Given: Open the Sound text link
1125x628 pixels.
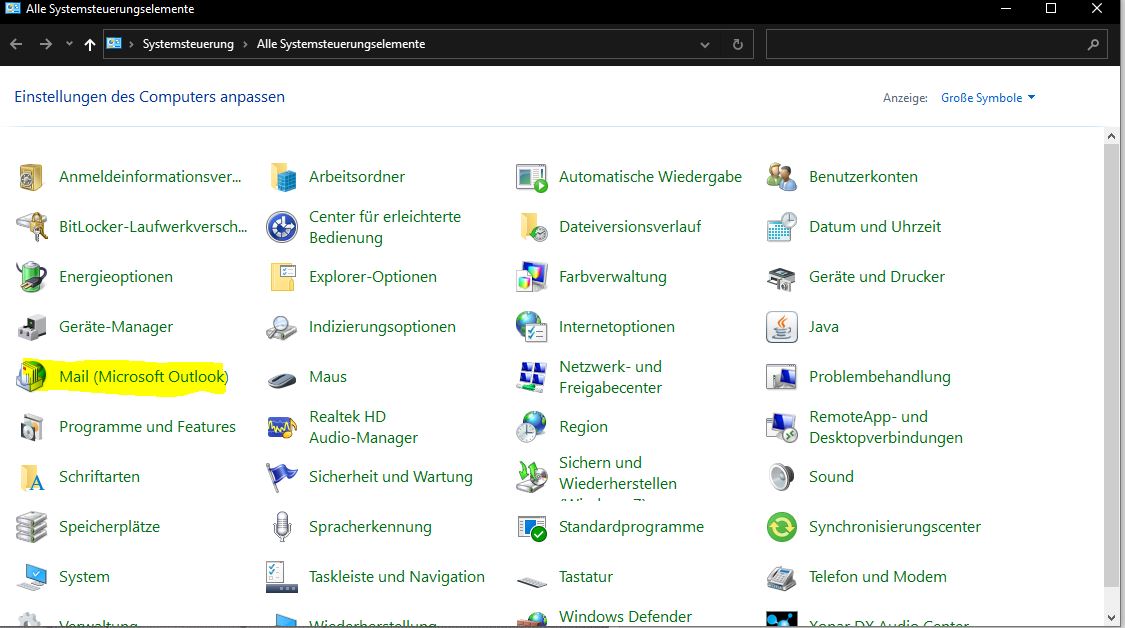Looking at the screenshot, I should click(831, 477).
